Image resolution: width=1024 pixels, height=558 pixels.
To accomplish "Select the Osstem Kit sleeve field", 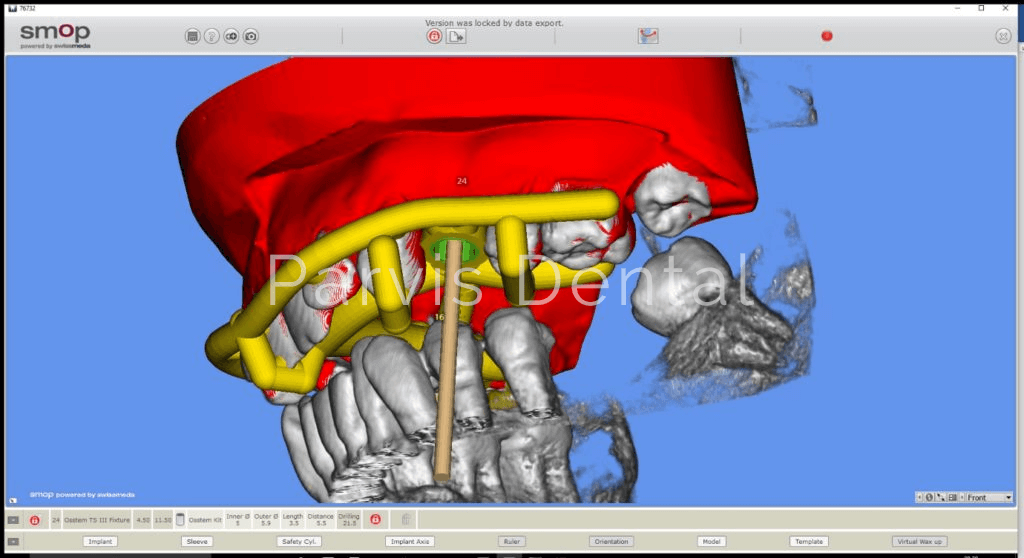I will coord(205,520).
